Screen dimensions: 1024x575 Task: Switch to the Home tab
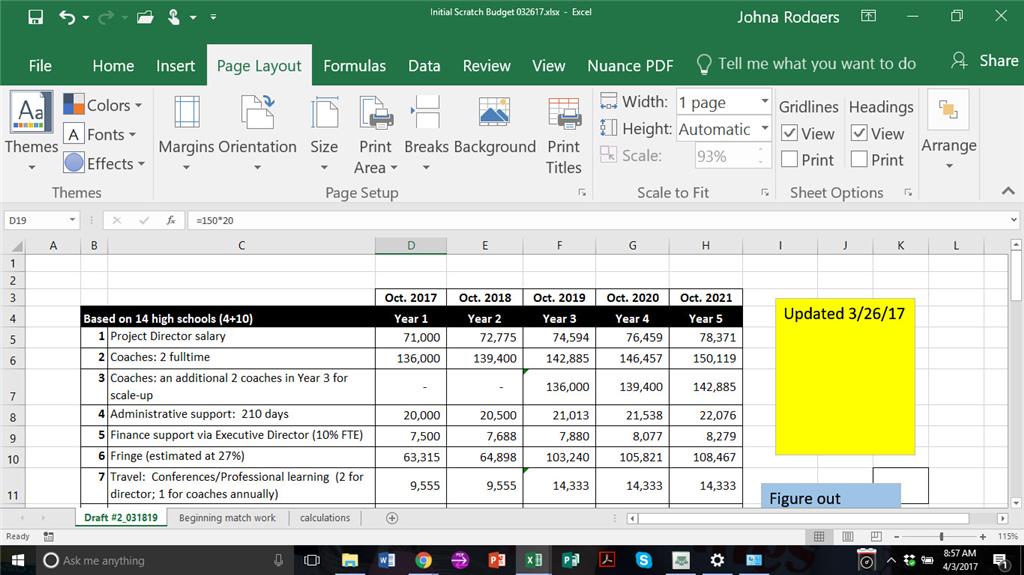pyautogui.click(x=113, y=65)
